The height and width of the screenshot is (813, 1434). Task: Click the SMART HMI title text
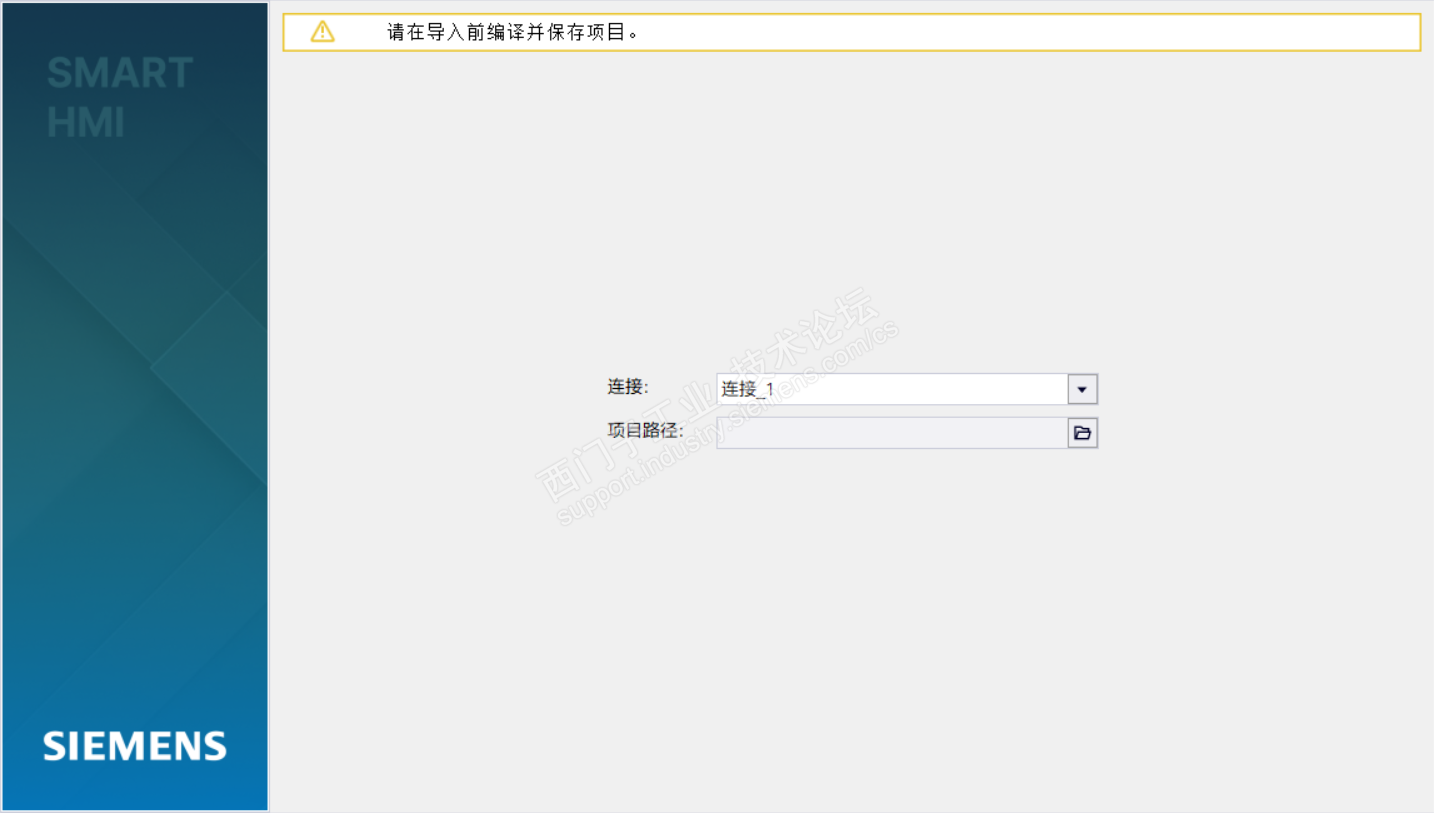(120, 98)
